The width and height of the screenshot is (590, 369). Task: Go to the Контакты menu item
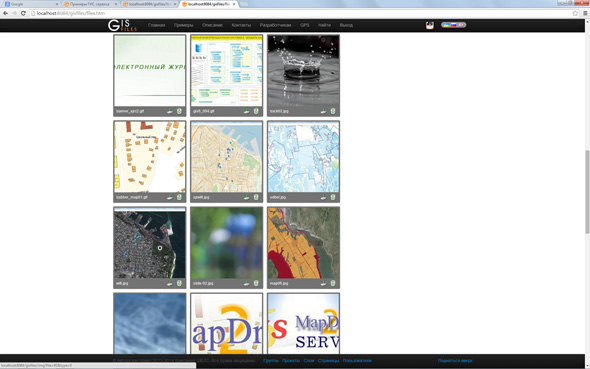[241, 25]
